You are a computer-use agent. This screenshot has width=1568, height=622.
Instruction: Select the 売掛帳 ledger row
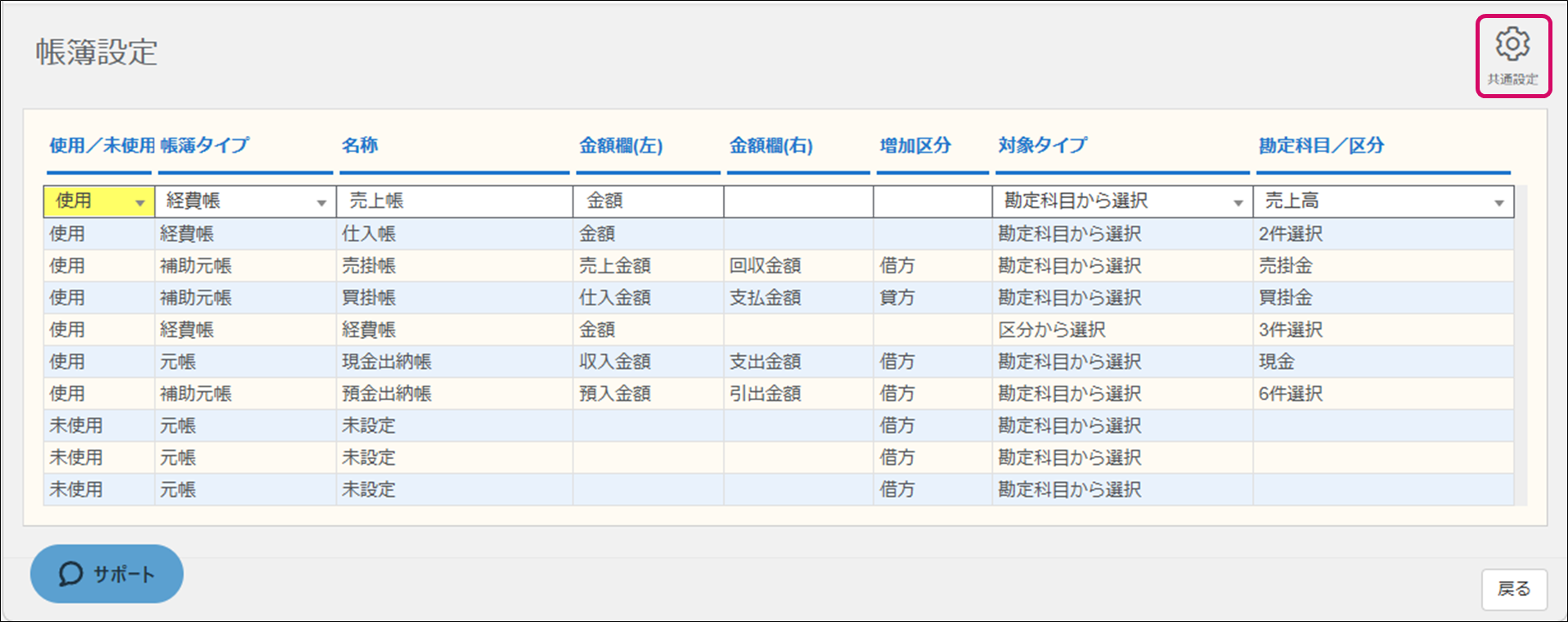pos(369,266)
